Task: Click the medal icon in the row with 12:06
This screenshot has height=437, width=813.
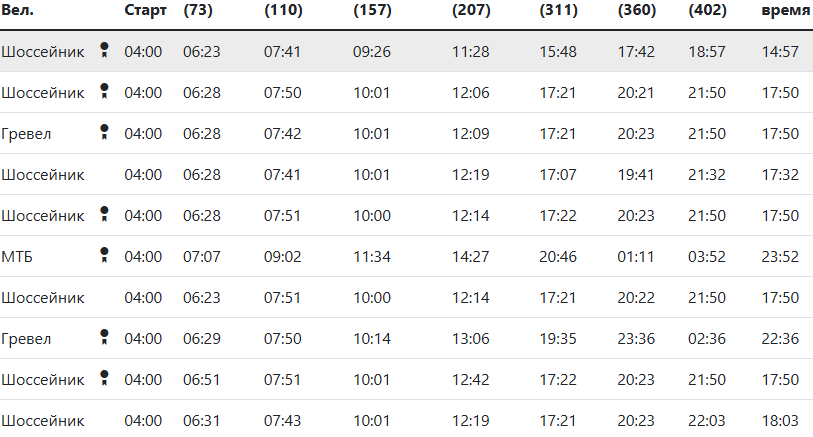Action: tap(104, 92)
